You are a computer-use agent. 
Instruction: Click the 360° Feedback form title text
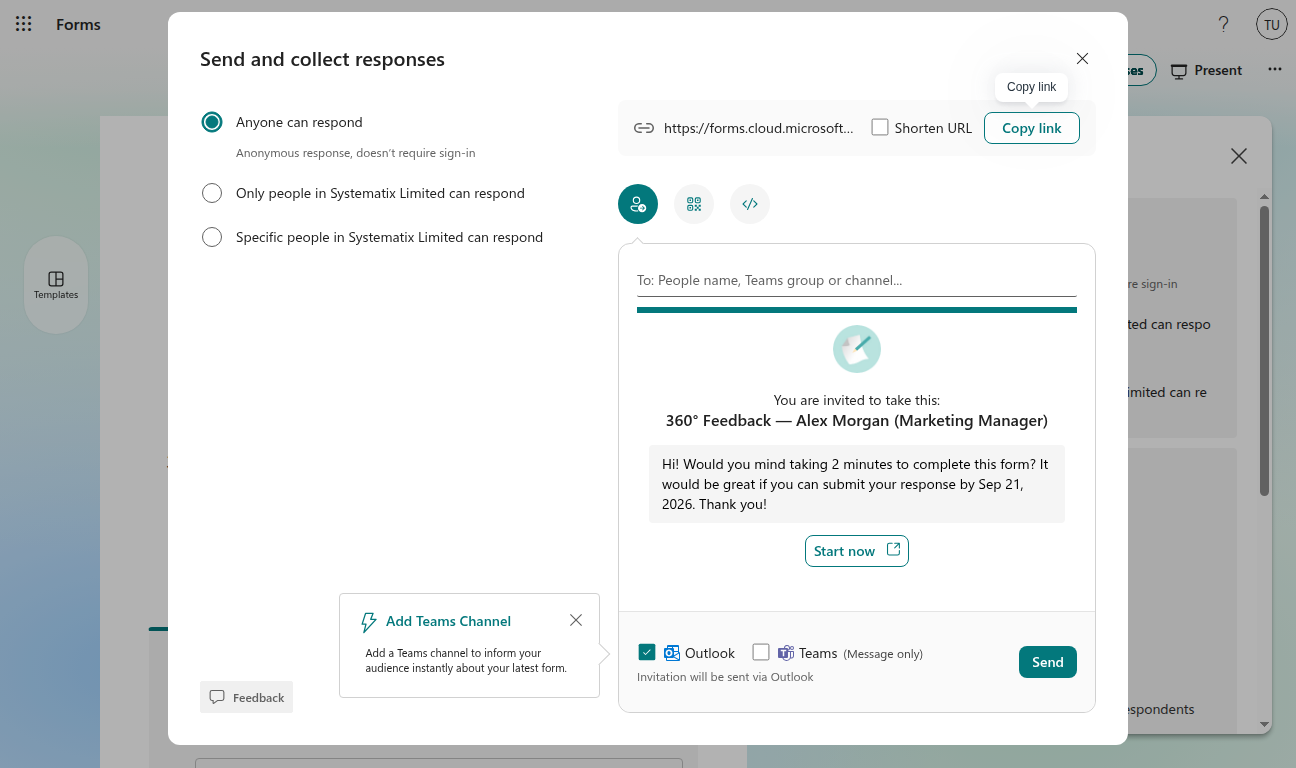pyautogui.click(x=857, y=421)
